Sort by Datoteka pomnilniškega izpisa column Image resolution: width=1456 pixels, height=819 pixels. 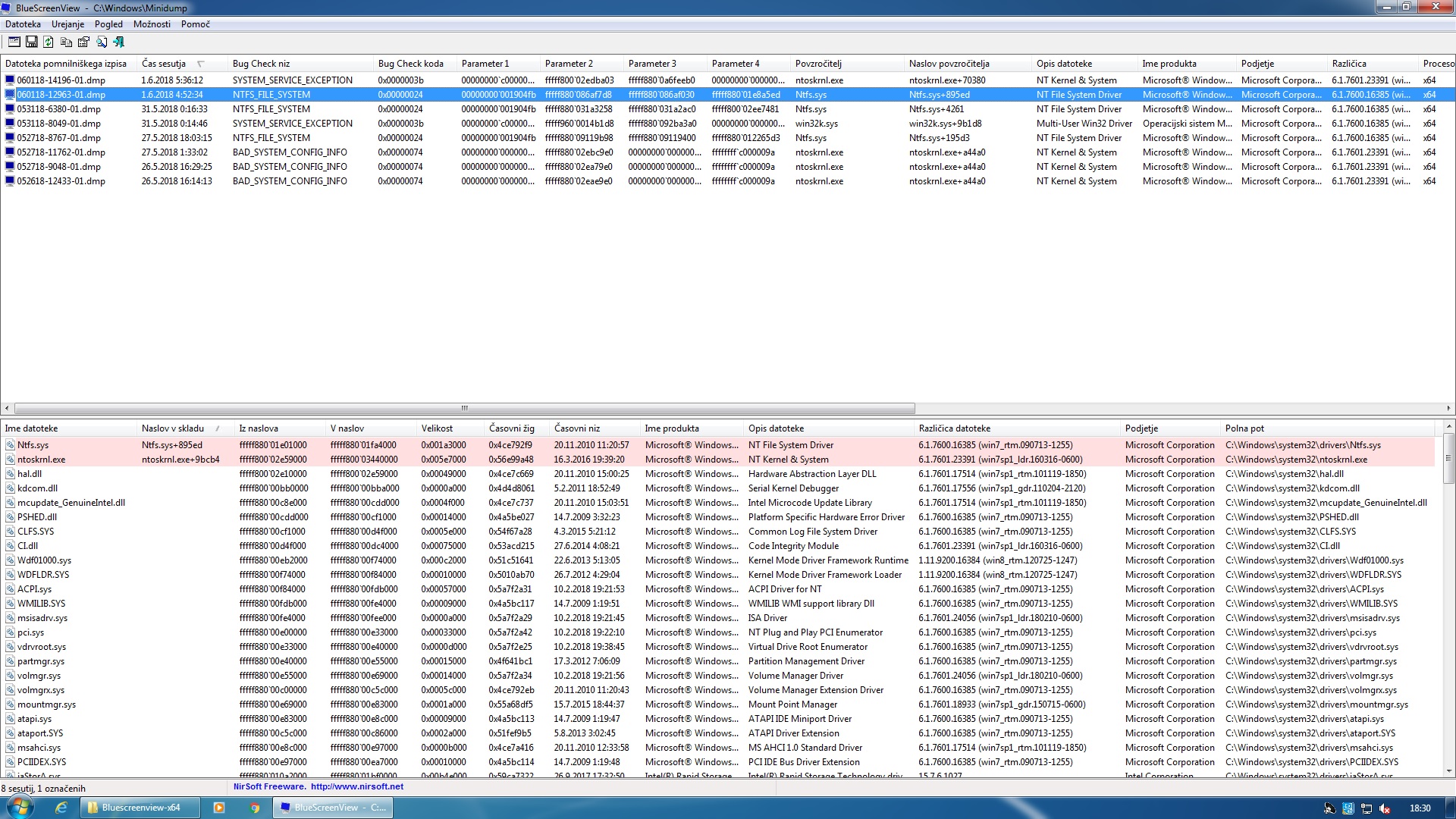[x=68, y=64]
